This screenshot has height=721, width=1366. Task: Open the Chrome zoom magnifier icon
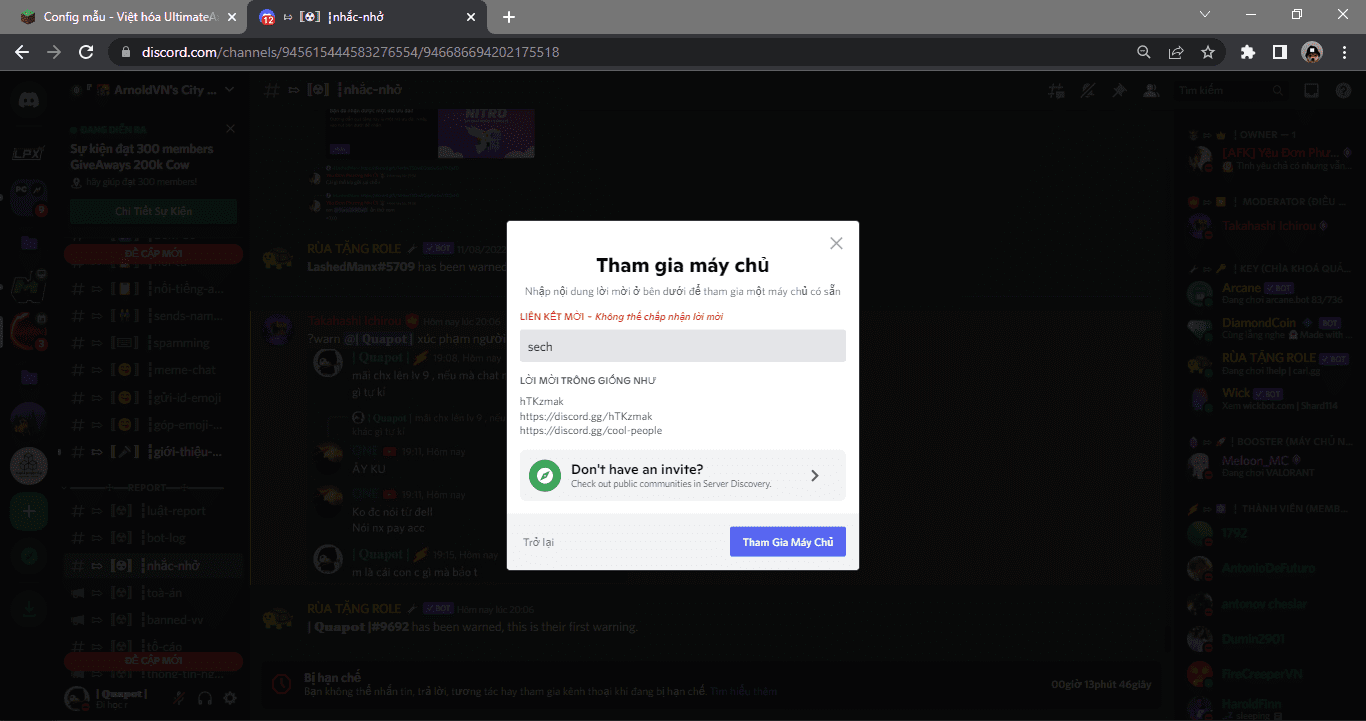click(x=1144, y=52)
